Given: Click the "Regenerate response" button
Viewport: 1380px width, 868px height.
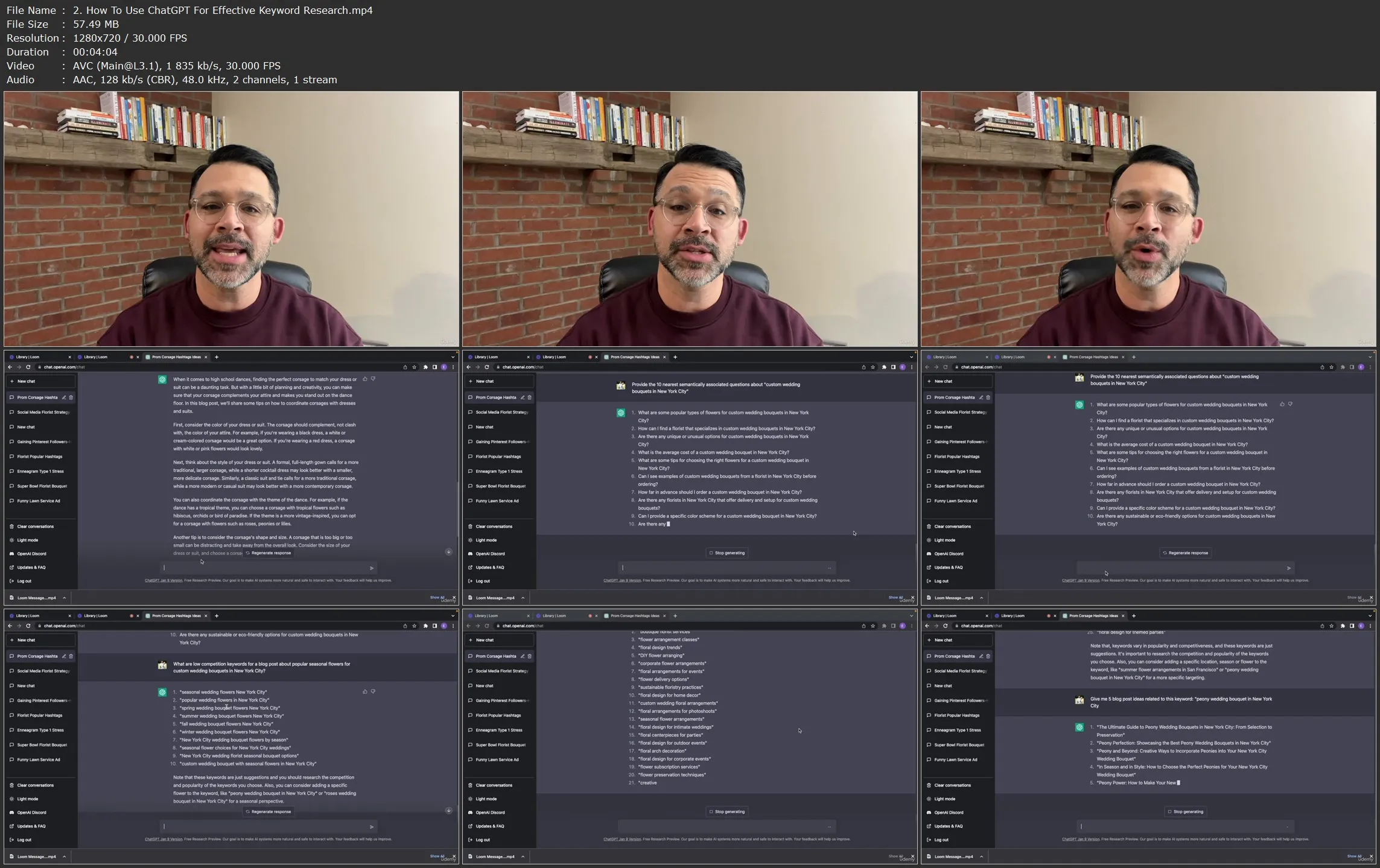Looking at the screenshot, I should 269,553.
